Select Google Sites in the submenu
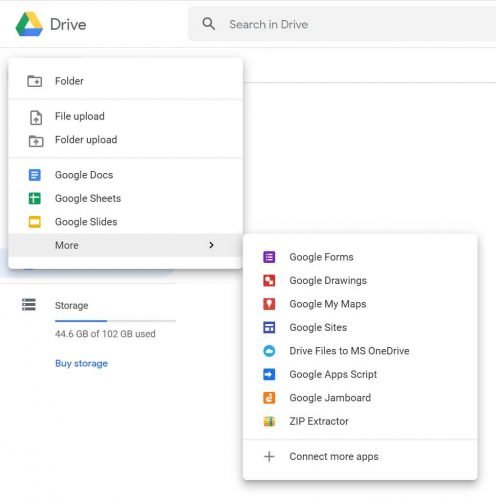This screenshot has width=496, height=500. [360, 327]
